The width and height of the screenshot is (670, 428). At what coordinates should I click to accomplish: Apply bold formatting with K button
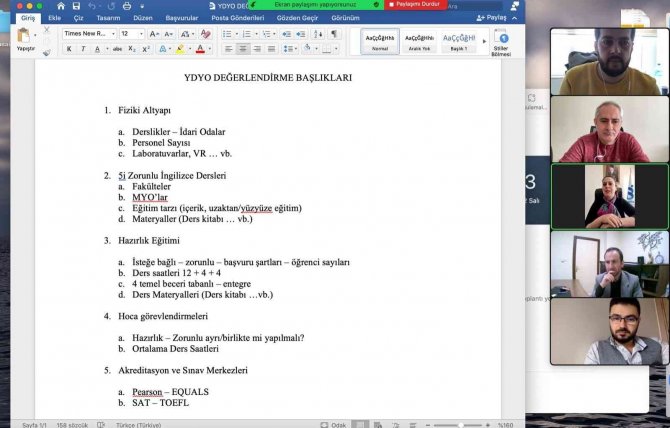click(x=69, y=48)
